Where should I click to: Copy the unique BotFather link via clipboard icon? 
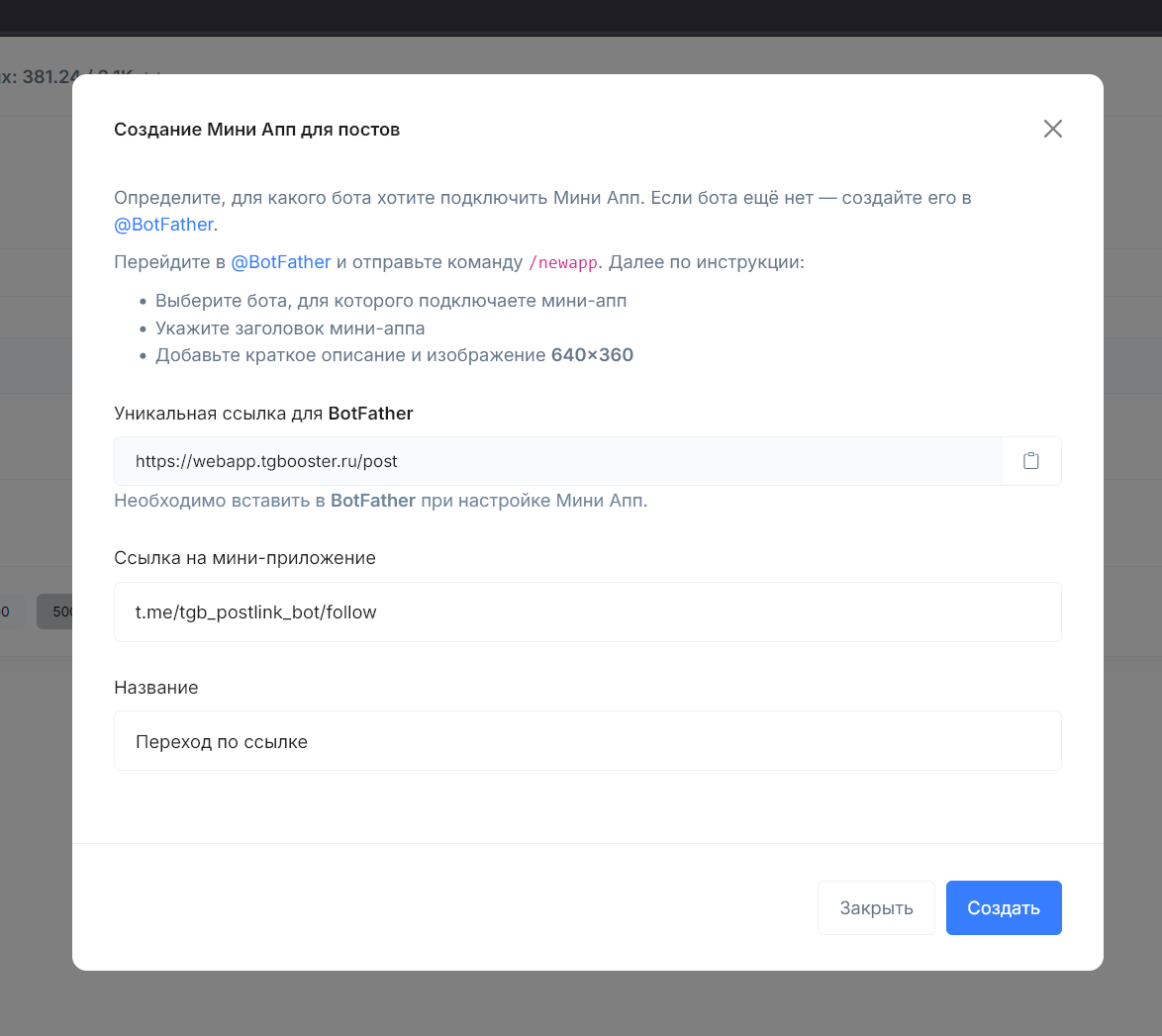(x=1031, y=461)
